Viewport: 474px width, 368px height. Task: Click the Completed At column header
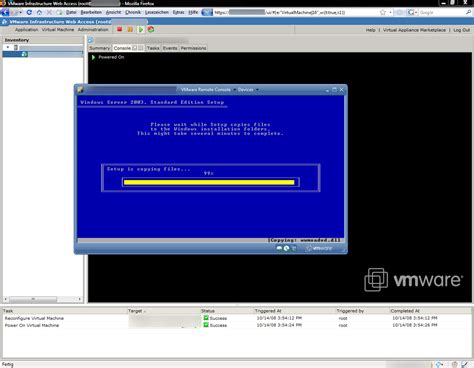[405, 311]
